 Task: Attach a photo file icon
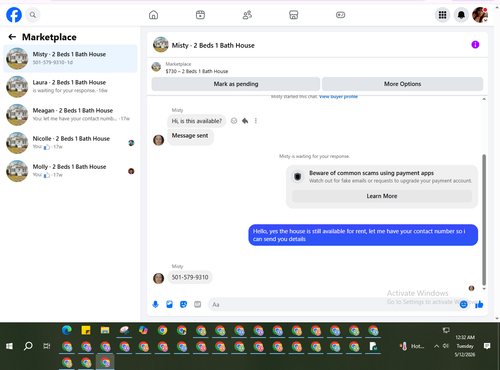tap(169, 304)
